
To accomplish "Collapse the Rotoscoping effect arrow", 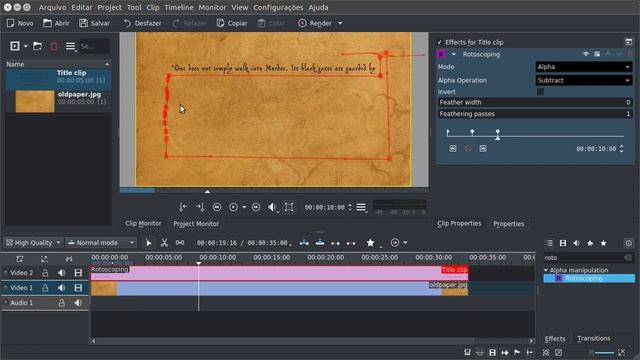I will 453,54.
